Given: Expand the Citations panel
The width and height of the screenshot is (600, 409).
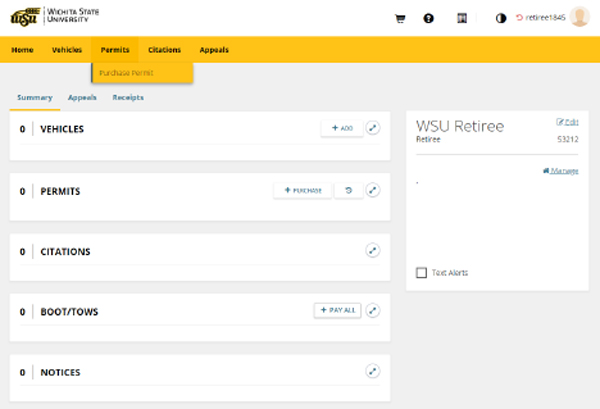Looking at the screenshot, I should tap(373, 251).
